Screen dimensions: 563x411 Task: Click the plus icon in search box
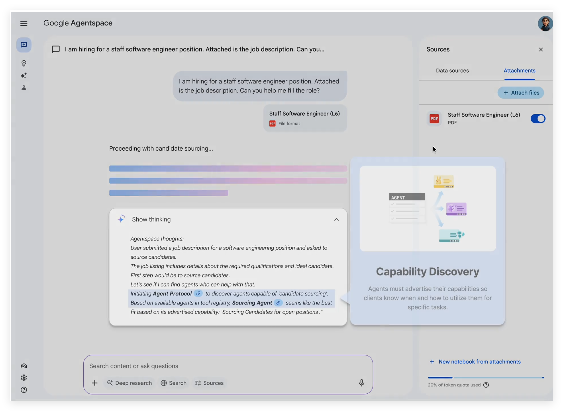point(94,383)
